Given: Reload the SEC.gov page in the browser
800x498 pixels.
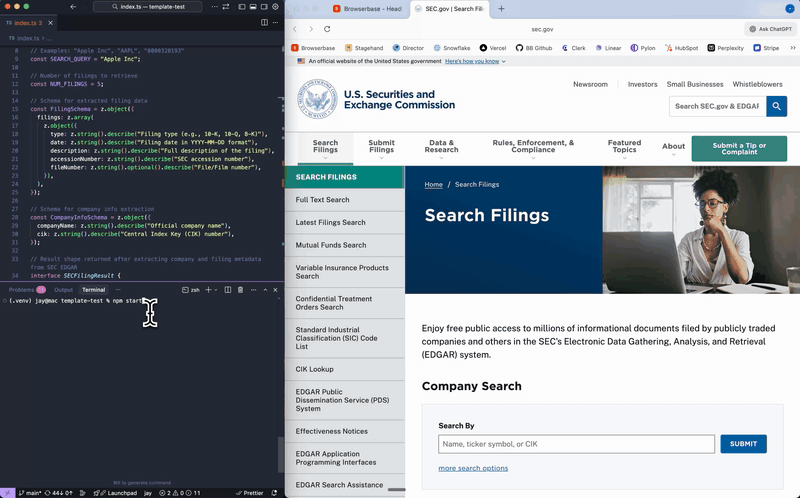Looking at the screenshot, I should pos(327,29).
